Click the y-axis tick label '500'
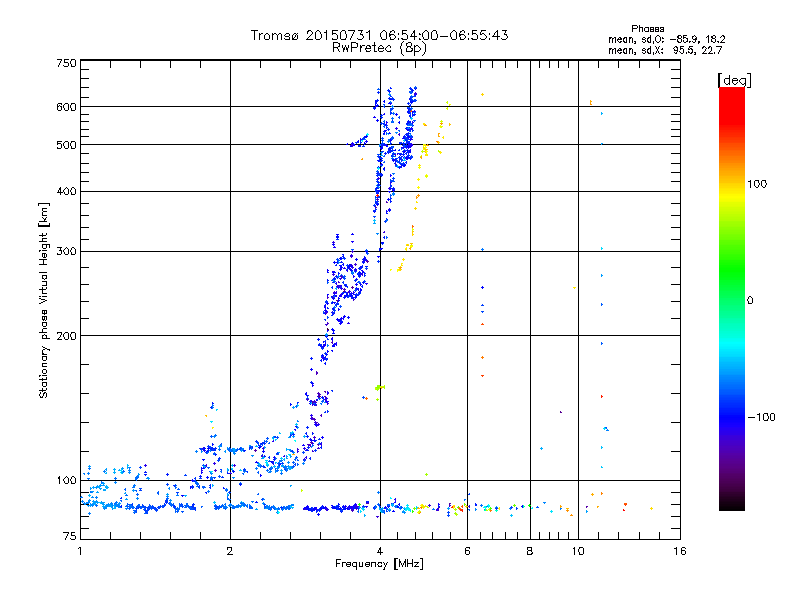This screenshot has width=800, height=600. point(66,145)
